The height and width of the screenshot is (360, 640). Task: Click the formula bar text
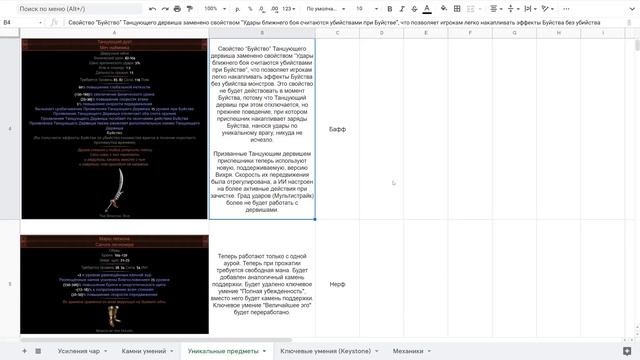pyautogui.click(x=334, y=22)
